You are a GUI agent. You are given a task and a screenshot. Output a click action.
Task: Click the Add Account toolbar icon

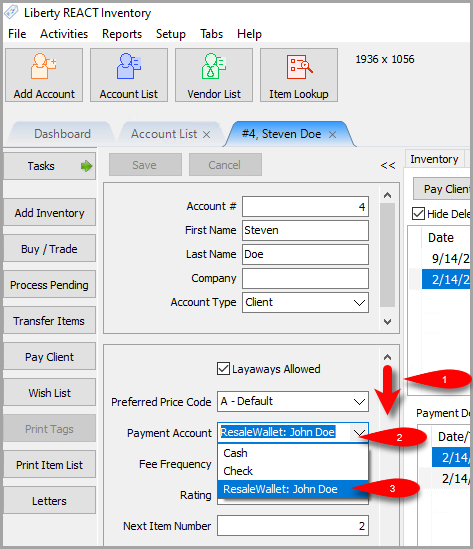coord(44,75)
